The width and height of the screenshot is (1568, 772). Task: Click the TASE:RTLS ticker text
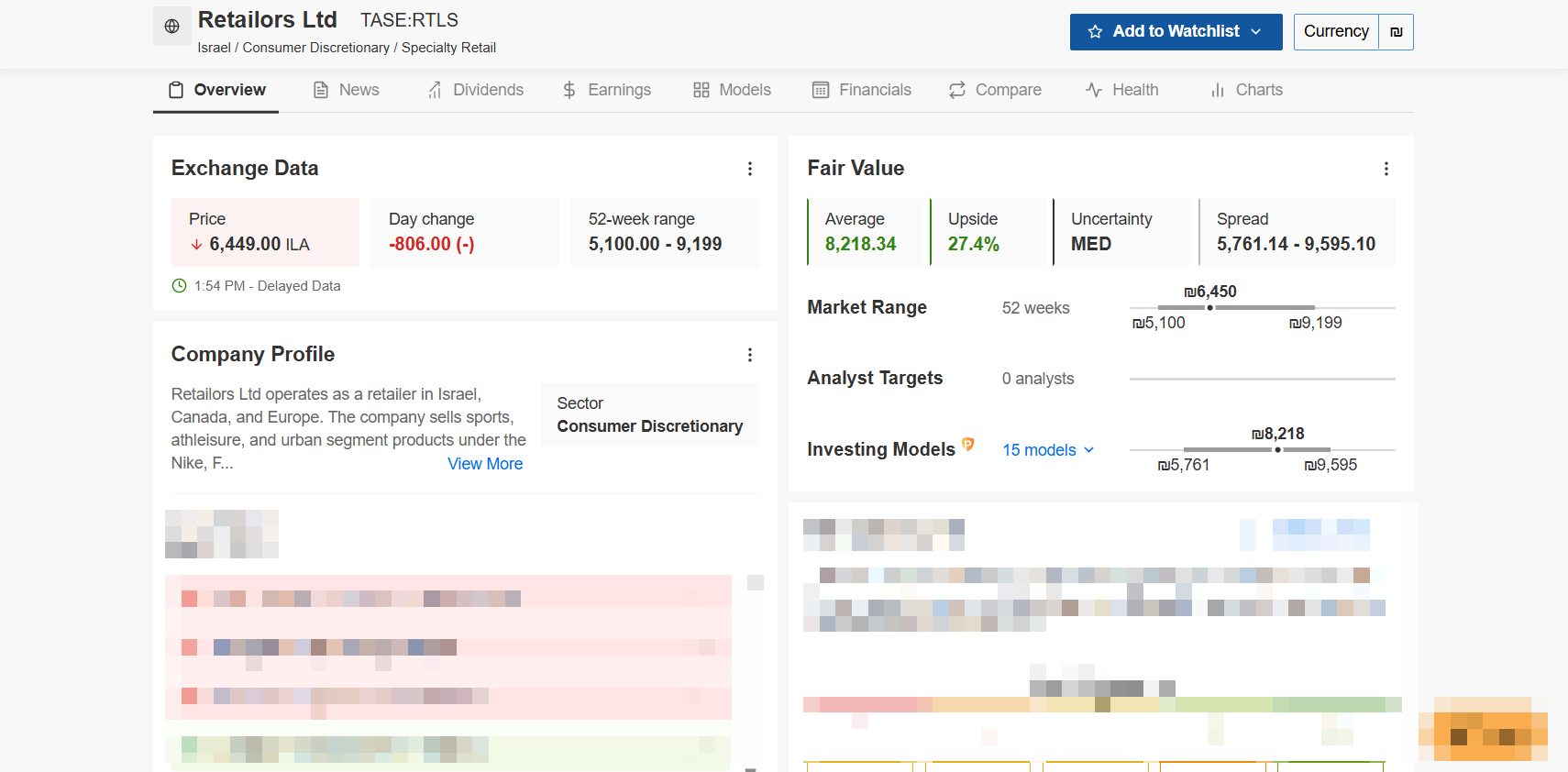coord(409,20)
